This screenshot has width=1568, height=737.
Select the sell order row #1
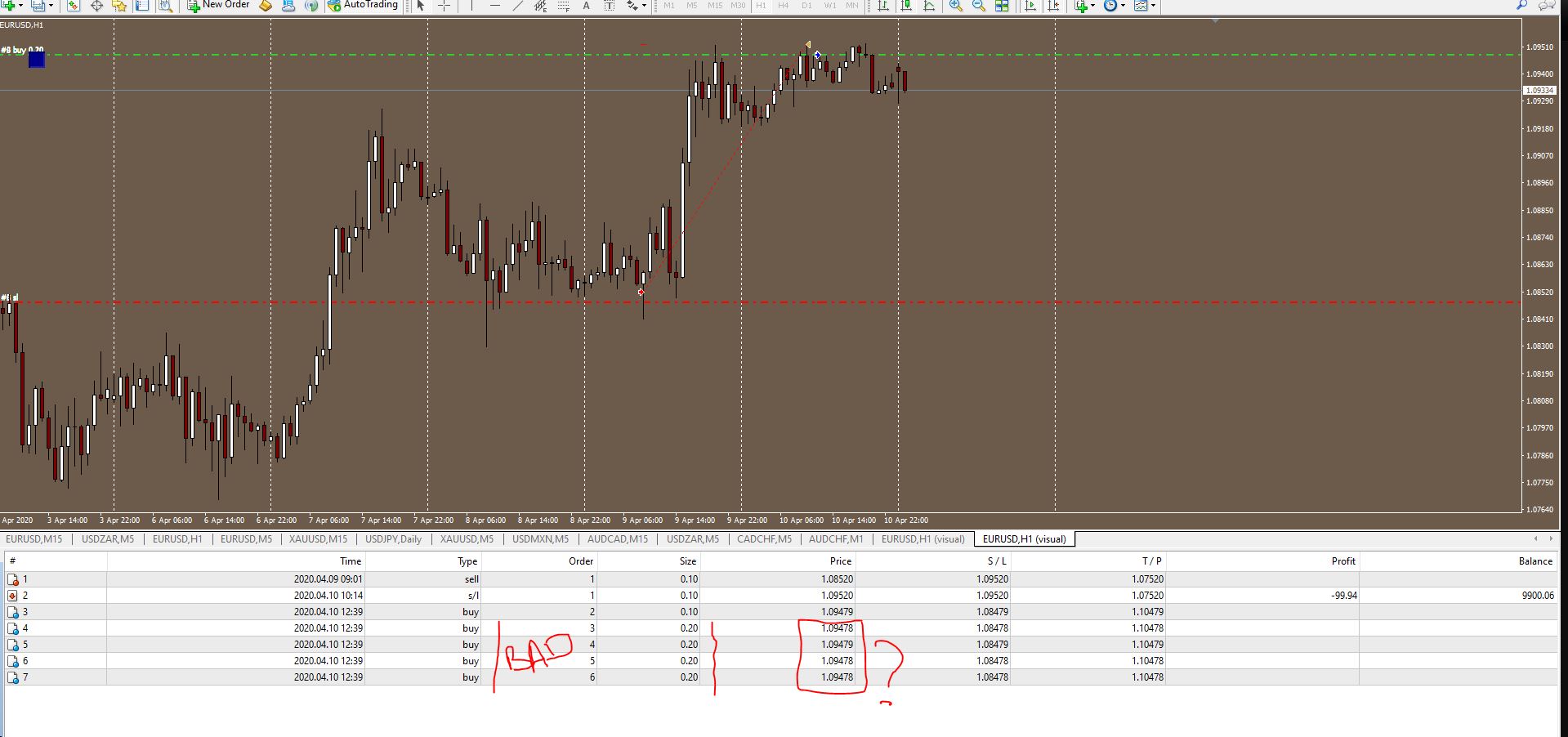point(780,579)
